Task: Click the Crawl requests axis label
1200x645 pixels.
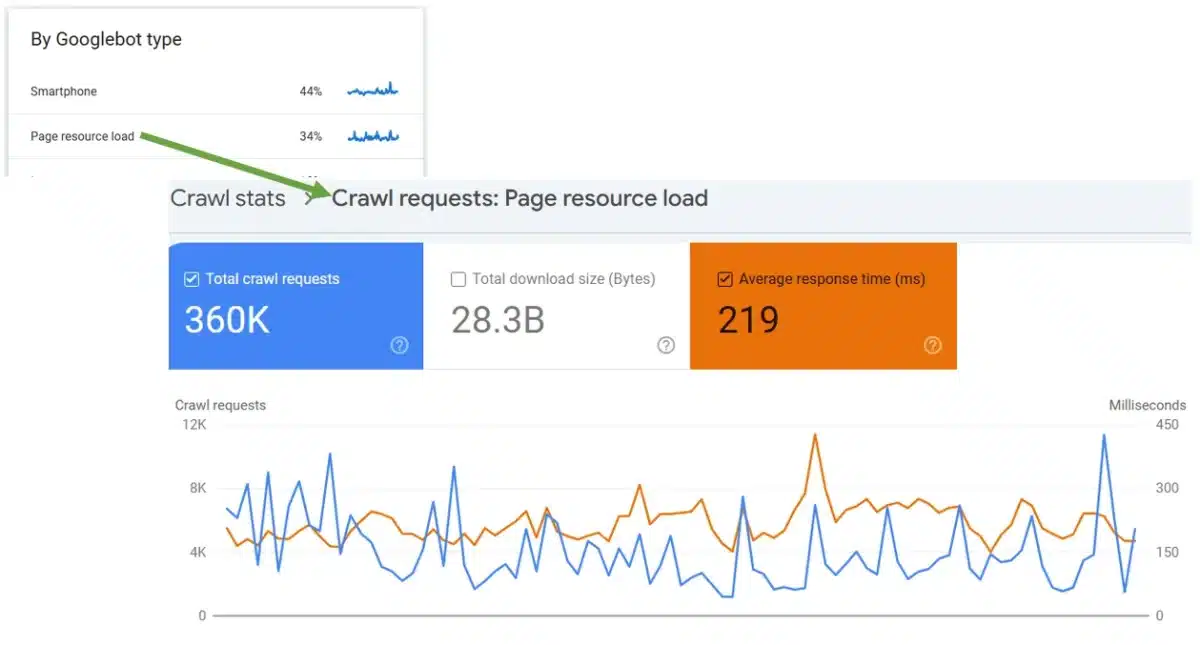Action: (220, 405)
